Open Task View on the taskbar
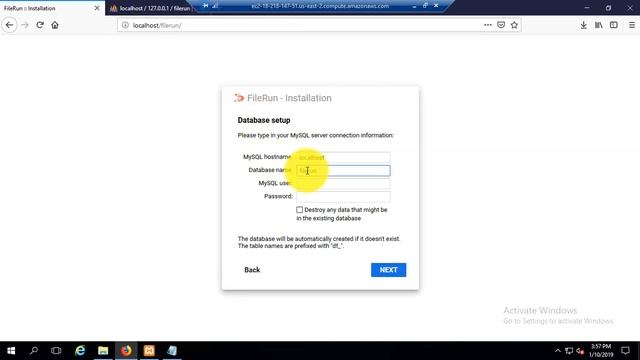The image size is (640, 360). coord(56,351)
